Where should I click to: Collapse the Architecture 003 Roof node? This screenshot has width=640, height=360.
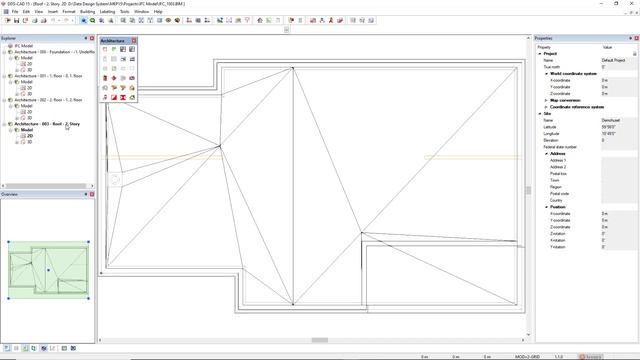[x=4, y=124]
